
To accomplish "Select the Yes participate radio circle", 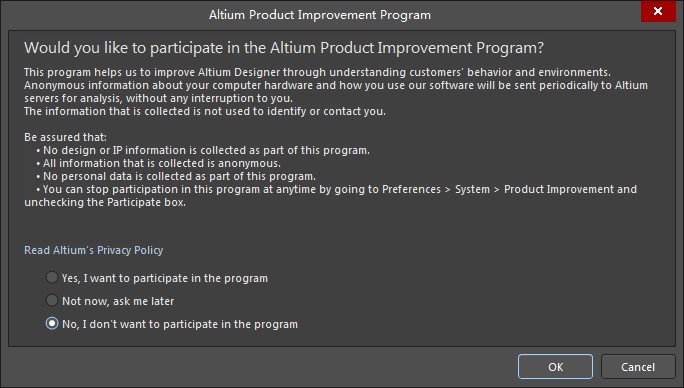I will [52, 278].
